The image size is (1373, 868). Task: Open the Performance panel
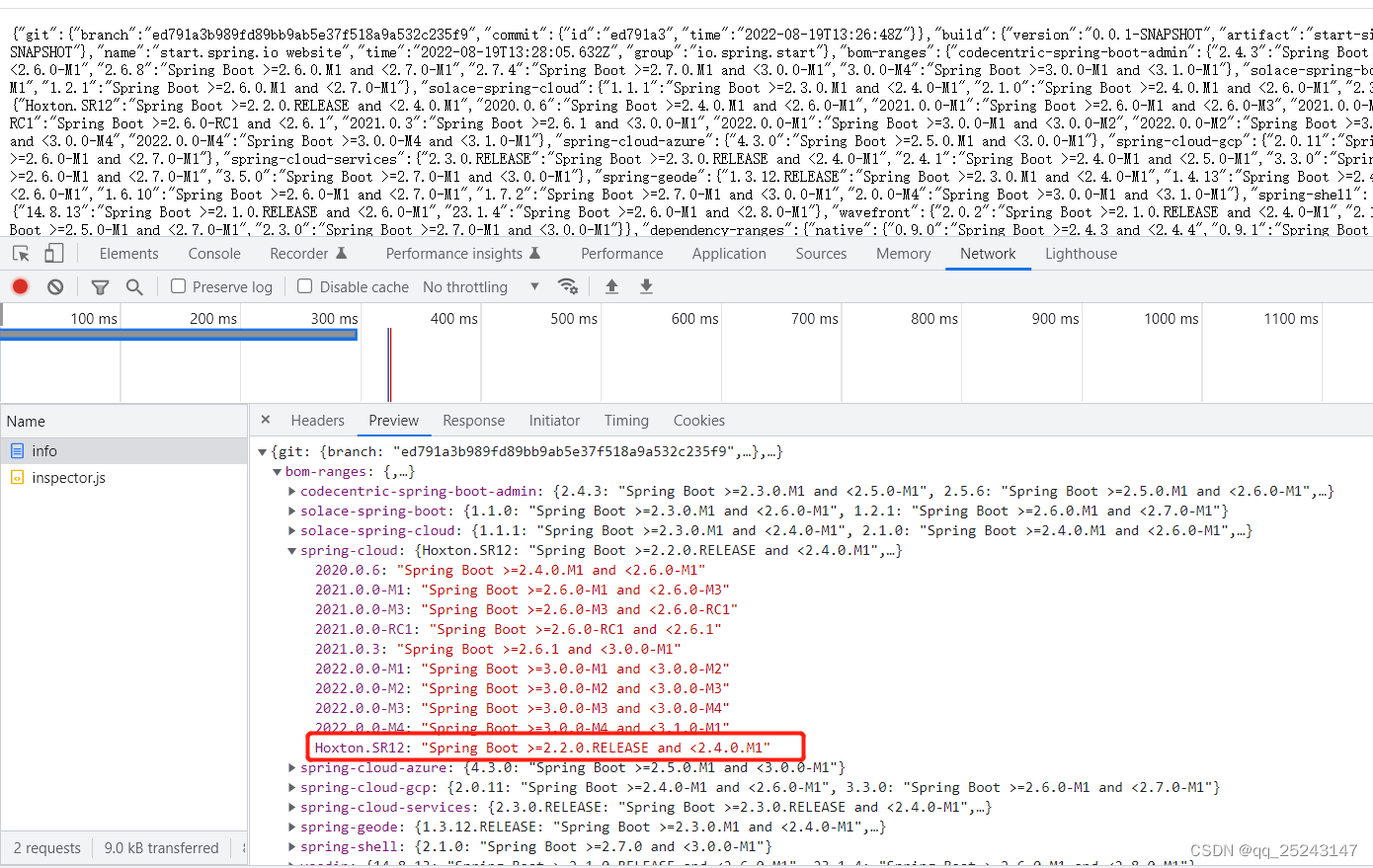pyautogui.click(x=622, y=254)
